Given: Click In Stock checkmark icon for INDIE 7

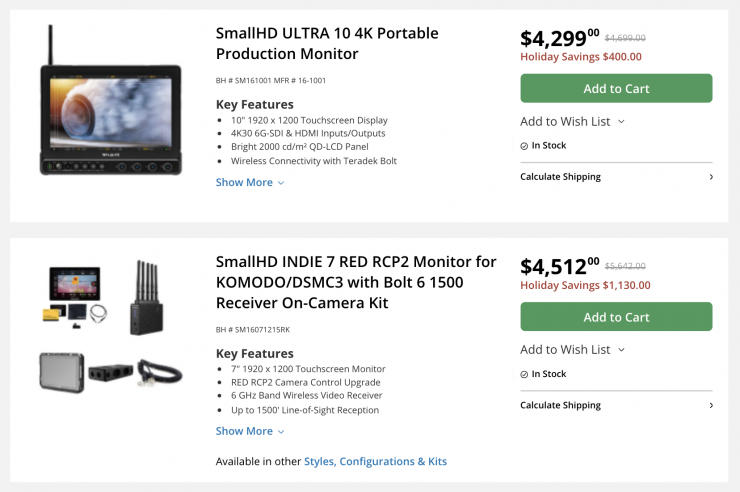Looking at the screenshot, I should pos(524,374).
